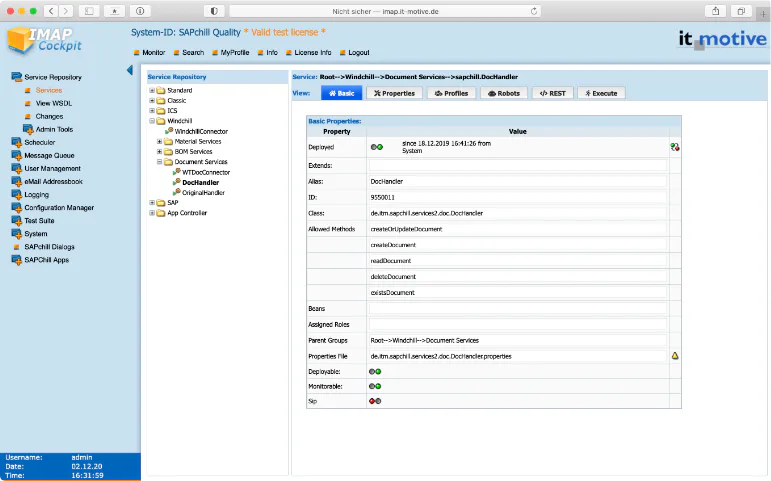Viewport: 771px width, 481px height.
Task: Expand the SAP folder node
Action: click(152, 203)
